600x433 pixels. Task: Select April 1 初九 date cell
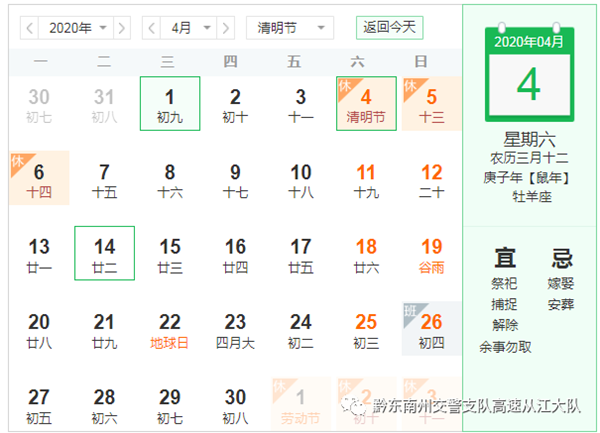(170, 104)
